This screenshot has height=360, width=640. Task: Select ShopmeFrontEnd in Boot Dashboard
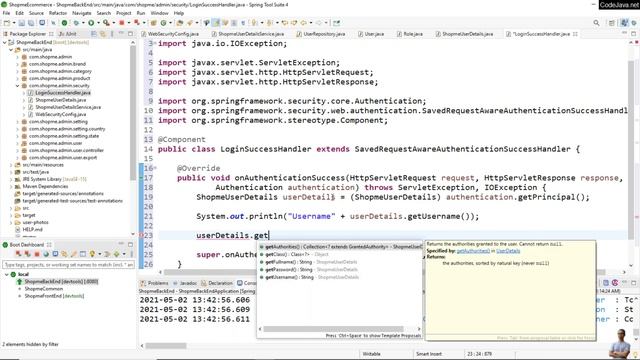54,296
